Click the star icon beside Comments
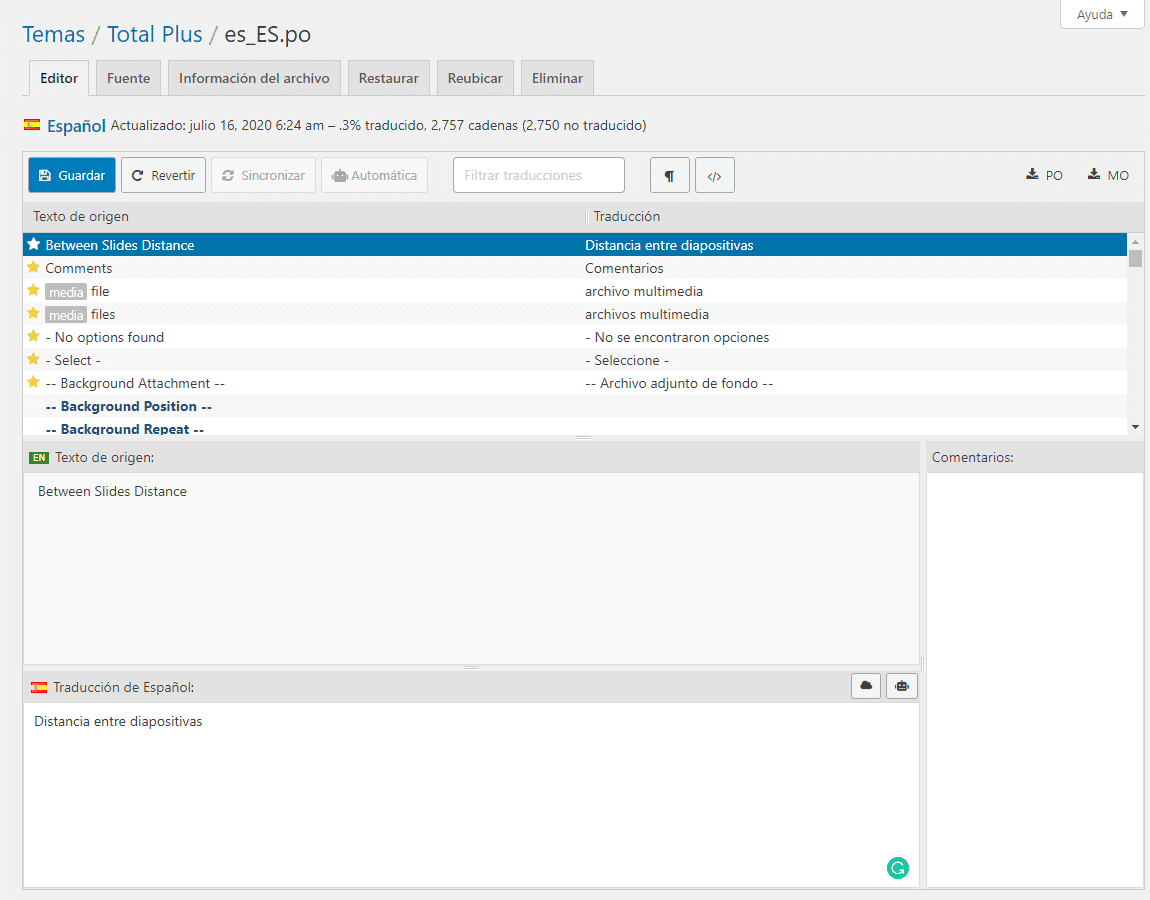This screenshot has width=1150, height=900. click(33, 267)
